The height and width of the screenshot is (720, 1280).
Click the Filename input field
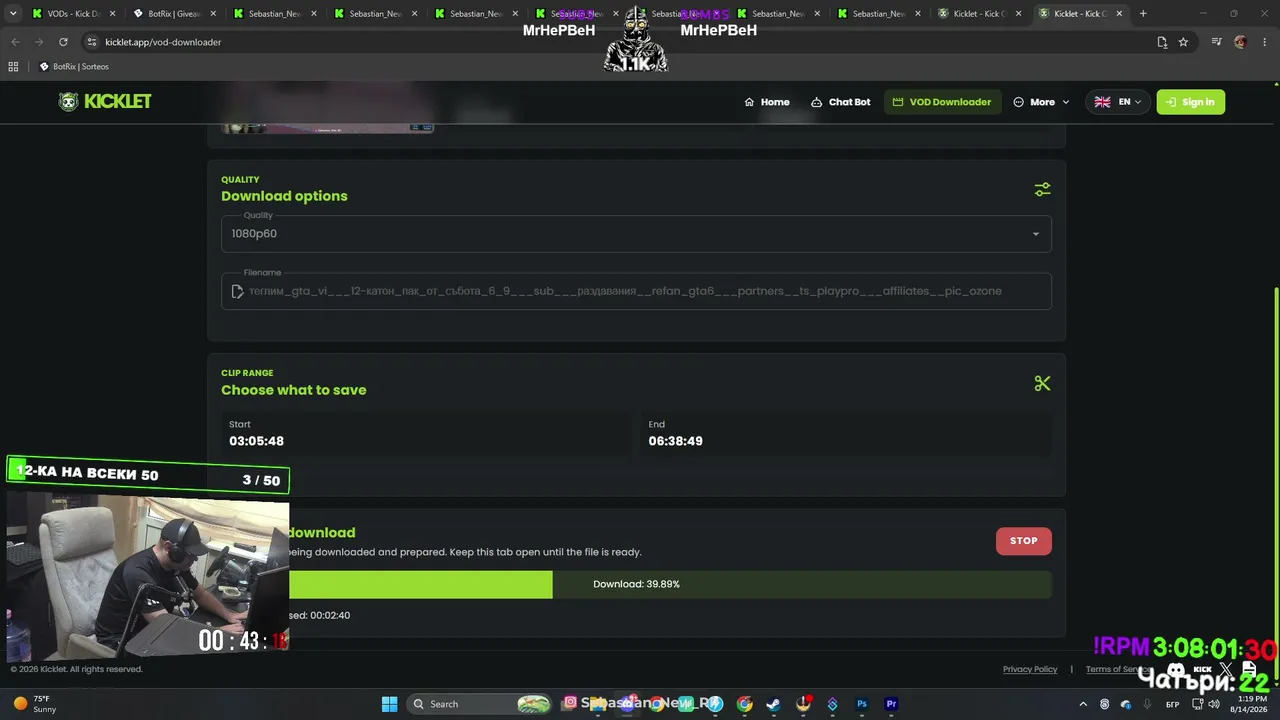point(636,291)
